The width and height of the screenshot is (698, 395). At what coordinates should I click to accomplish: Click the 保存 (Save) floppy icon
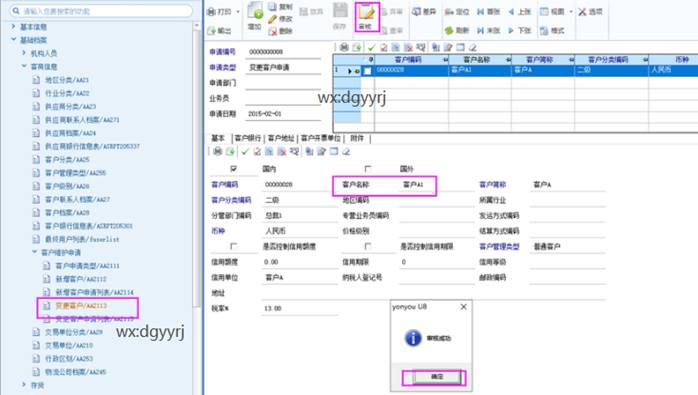[340, 11]
